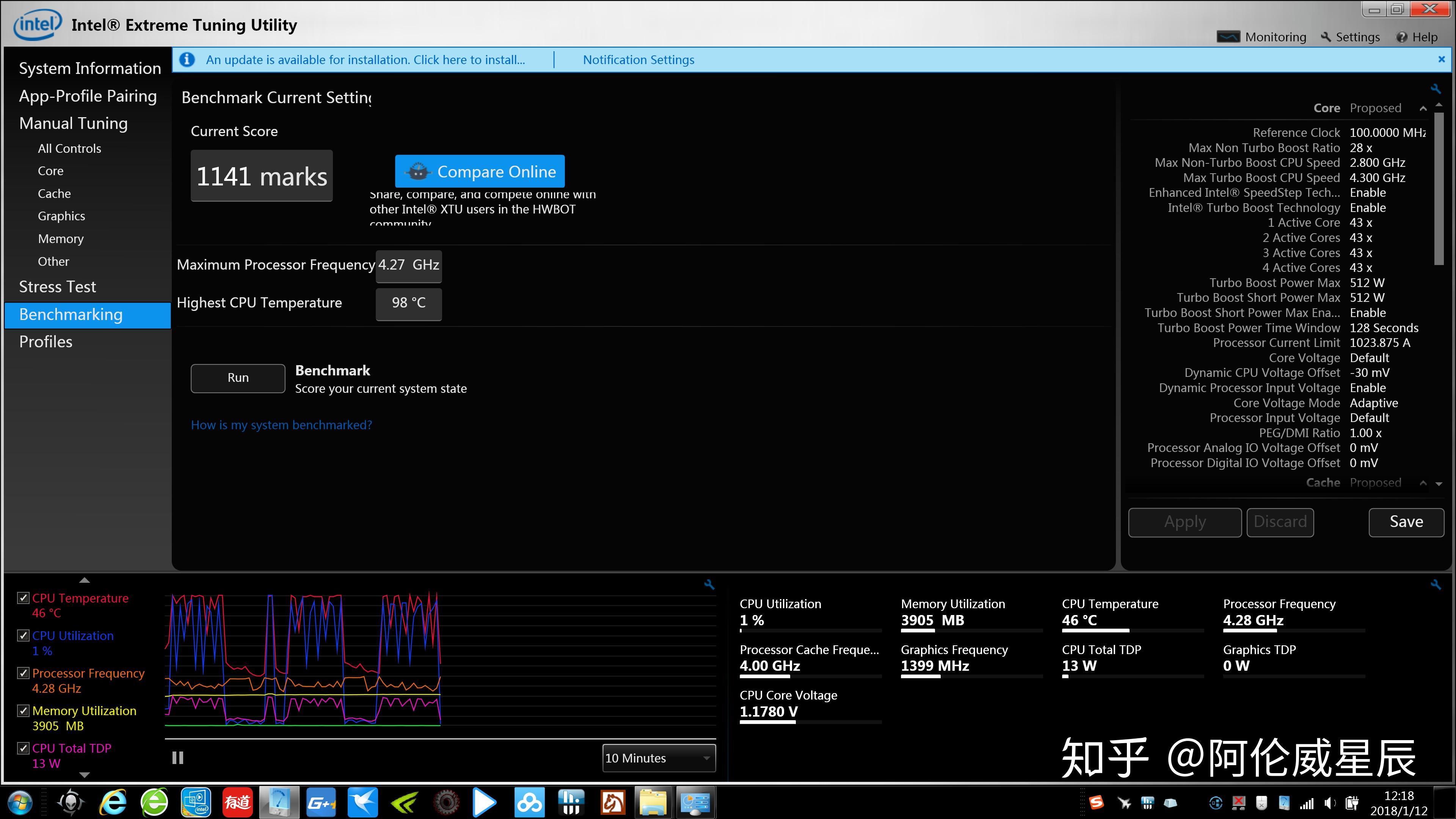This screenshot has height=819, width=1456.
Task: Open Settings with the wrench icon
Action: (1326, 37)
